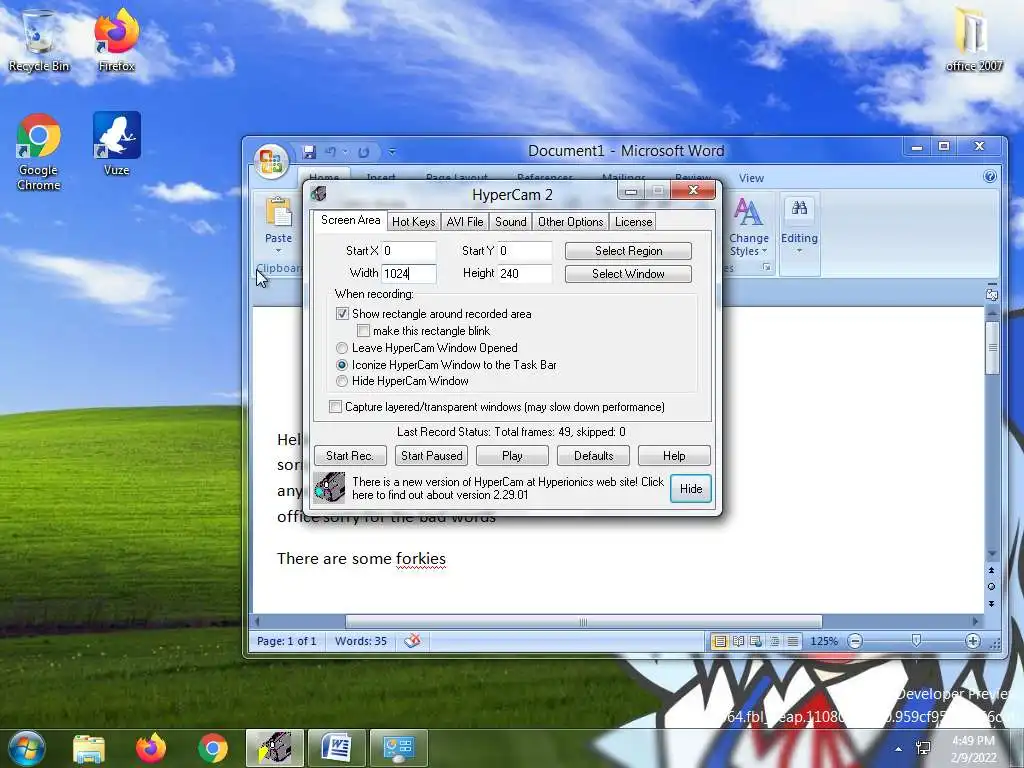Viewport: 1024px width, 768px height.
Task: Open Word Help question mark icon
Action: coord(989,176)
